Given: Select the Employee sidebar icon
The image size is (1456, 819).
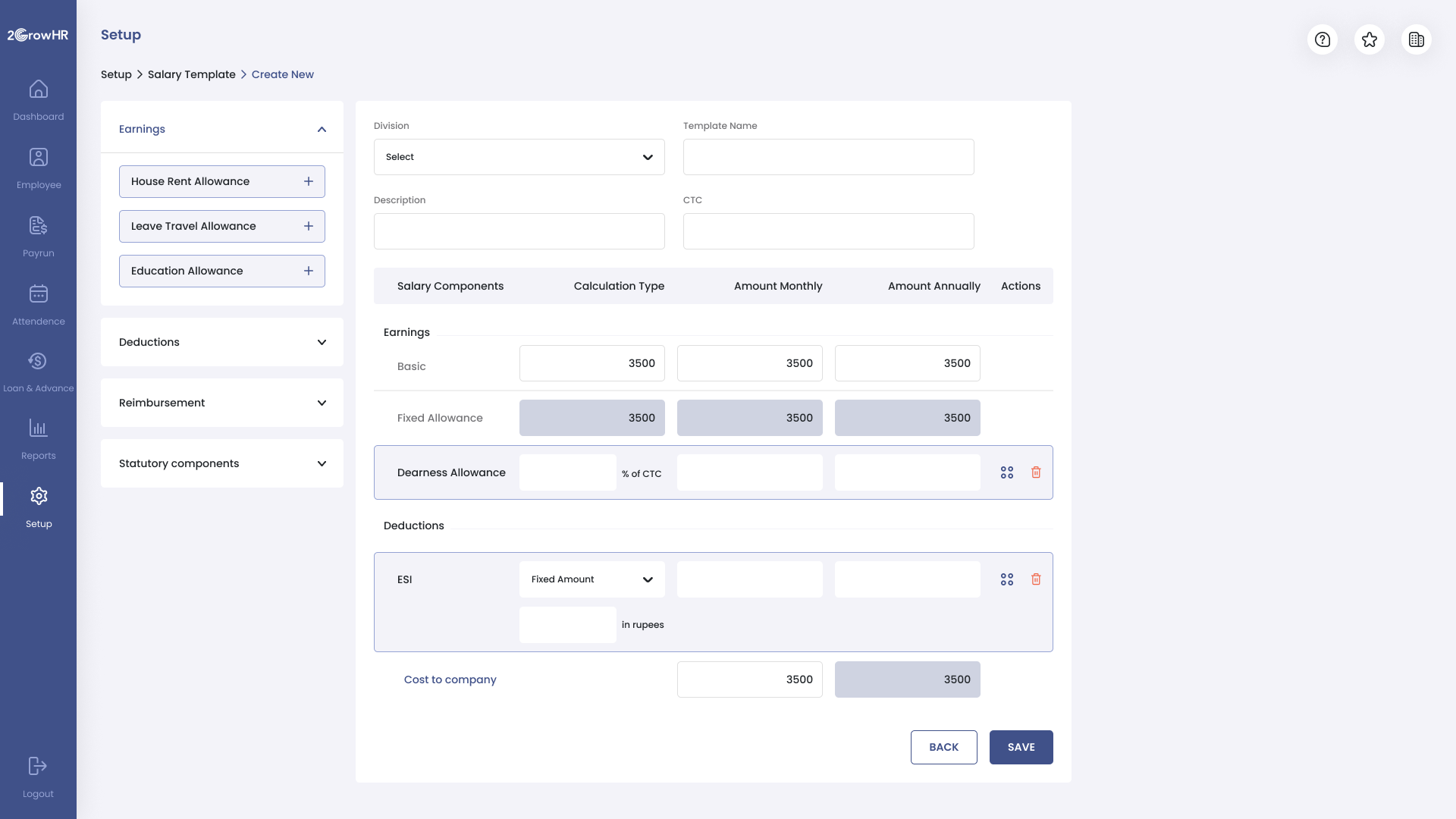Looking at the screenshot, I should 38,167.
